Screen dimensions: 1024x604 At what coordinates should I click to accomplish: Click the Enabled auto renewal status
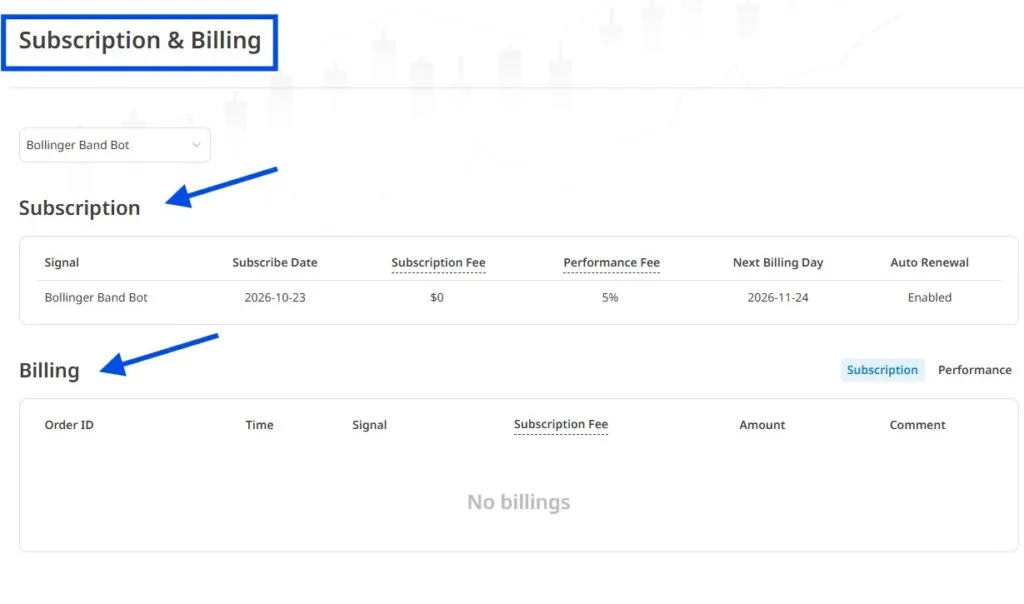pos(929,298)
